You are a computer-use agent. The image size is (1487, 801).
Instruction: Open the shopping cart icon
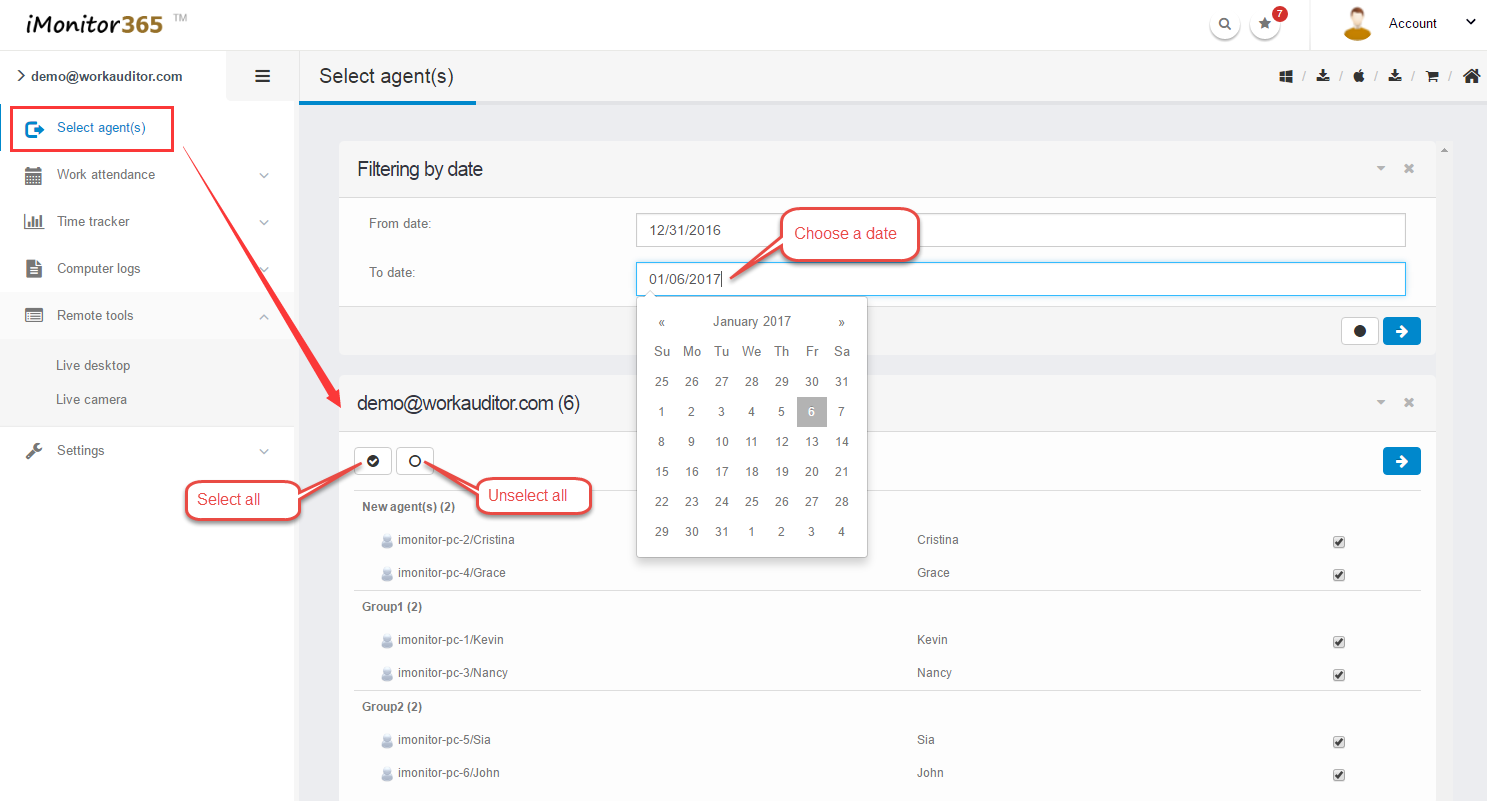point(1432,76)
